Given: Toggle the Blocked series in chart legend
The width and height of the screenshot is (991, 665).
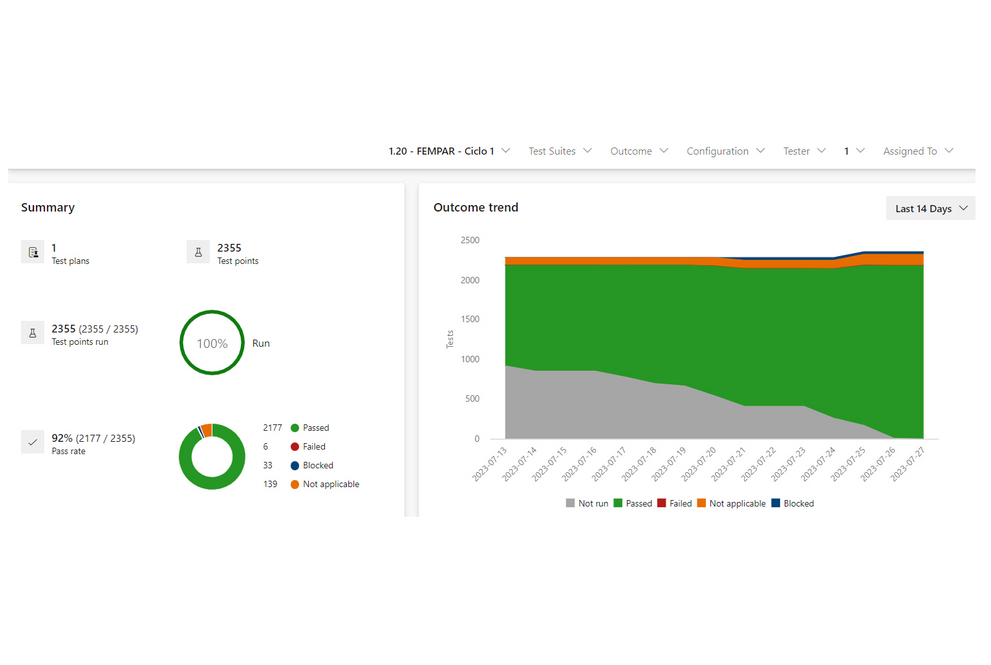Looking at the screenshot, I should click(x=792, y=504).
